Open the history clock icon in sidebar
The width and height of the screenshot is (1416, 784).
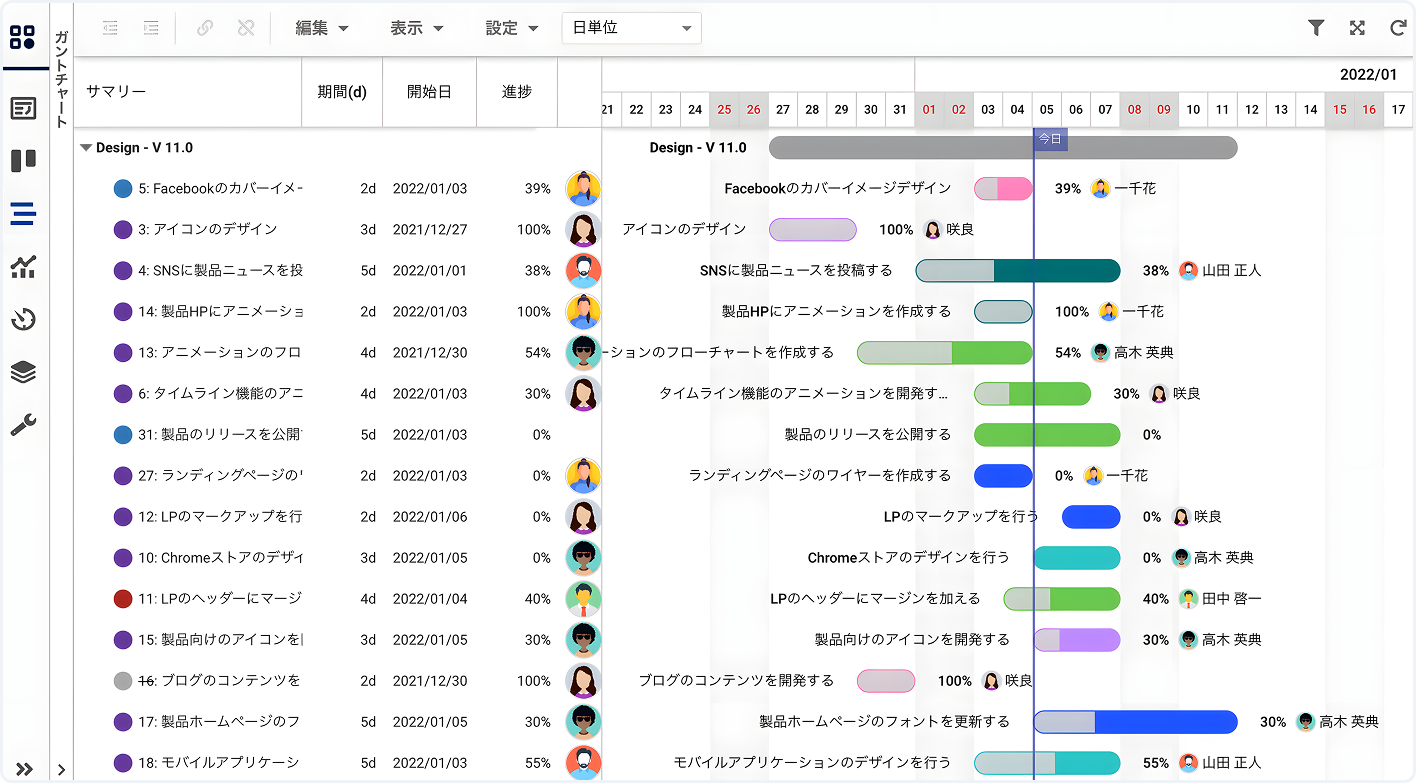tap(23, 320)
